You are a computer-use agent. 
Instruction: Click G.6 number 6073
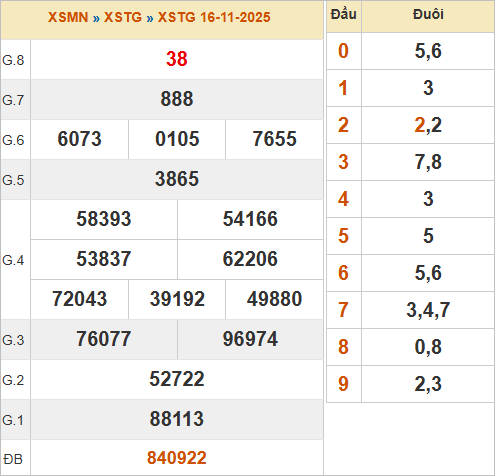79,139
